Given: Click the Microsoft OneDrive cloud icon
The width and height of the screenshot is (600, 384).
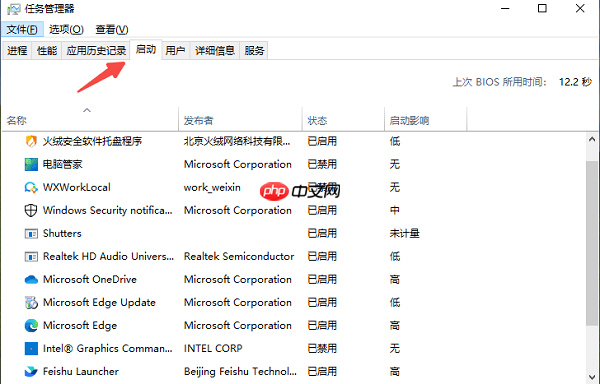Looking at the screenshot, I should coord(31,280).
